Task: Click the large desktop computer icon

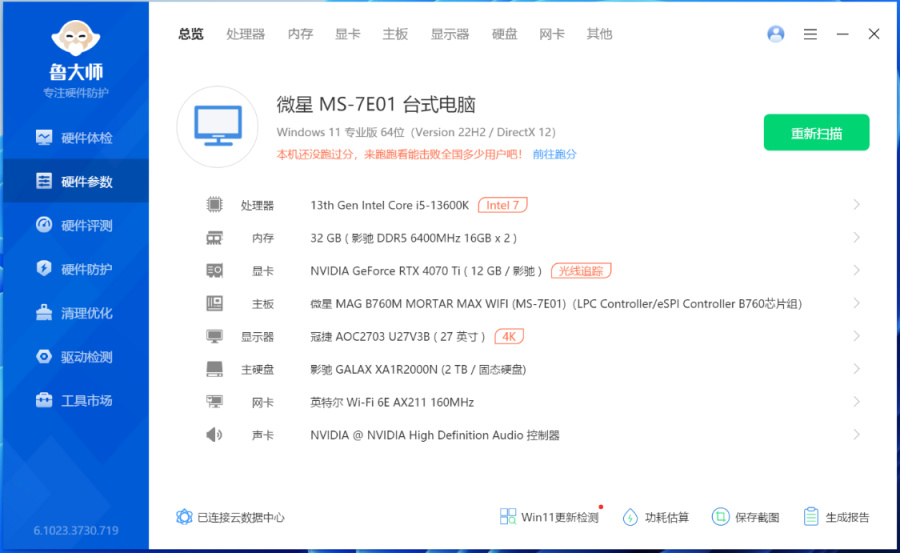Action: pyautogui.click(x=218, y=127)
